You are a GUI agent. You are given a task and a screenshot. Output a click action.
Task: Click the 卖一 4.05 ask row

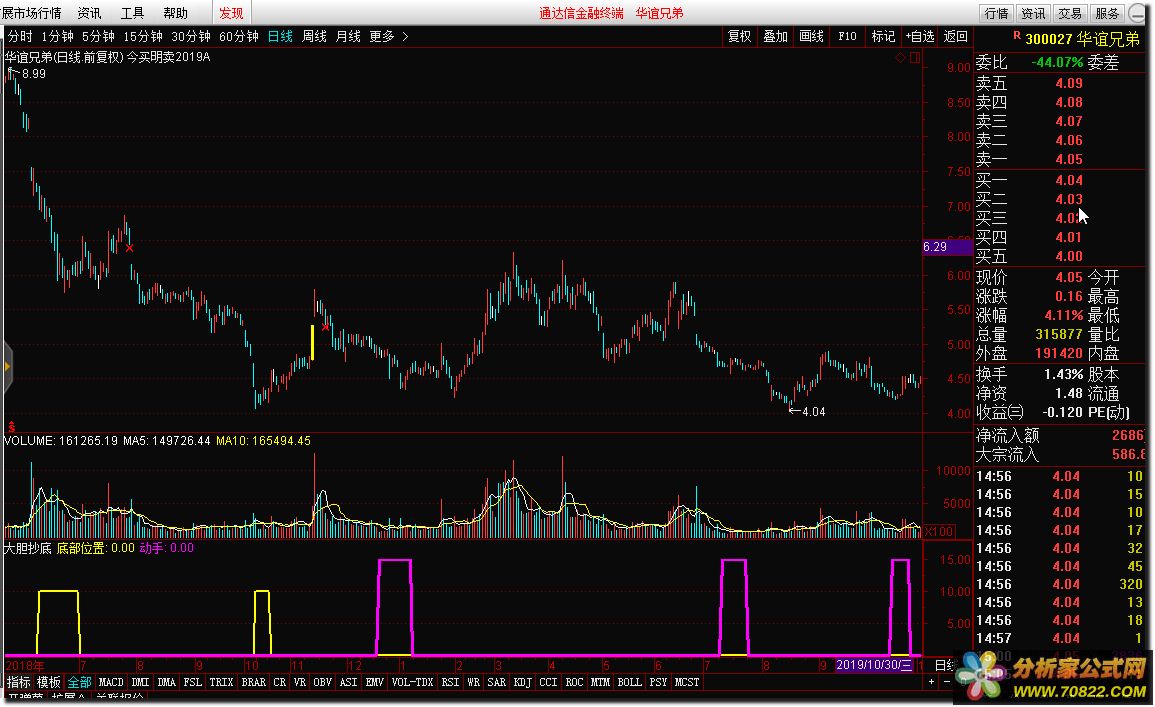tap(1061, 159)
